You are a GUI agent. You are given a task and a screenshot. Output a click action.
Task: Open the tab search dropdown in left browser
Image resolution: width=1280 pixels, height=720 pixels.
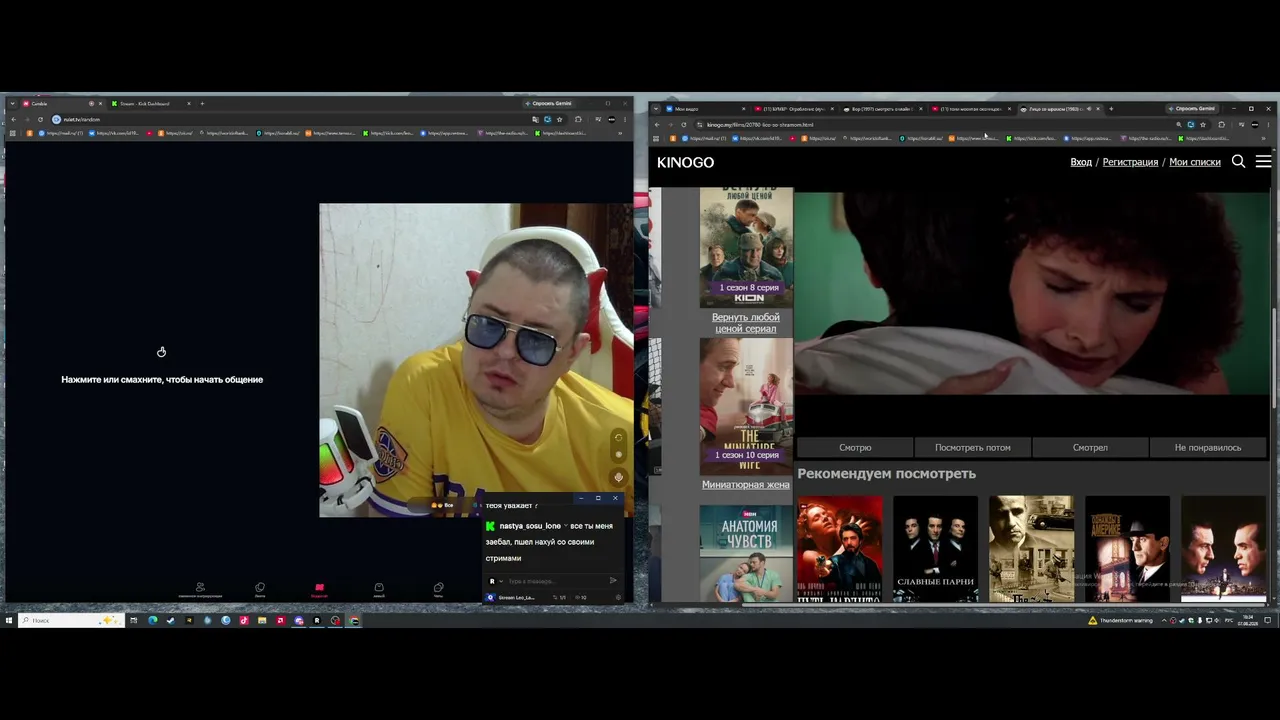click(12, 103)
